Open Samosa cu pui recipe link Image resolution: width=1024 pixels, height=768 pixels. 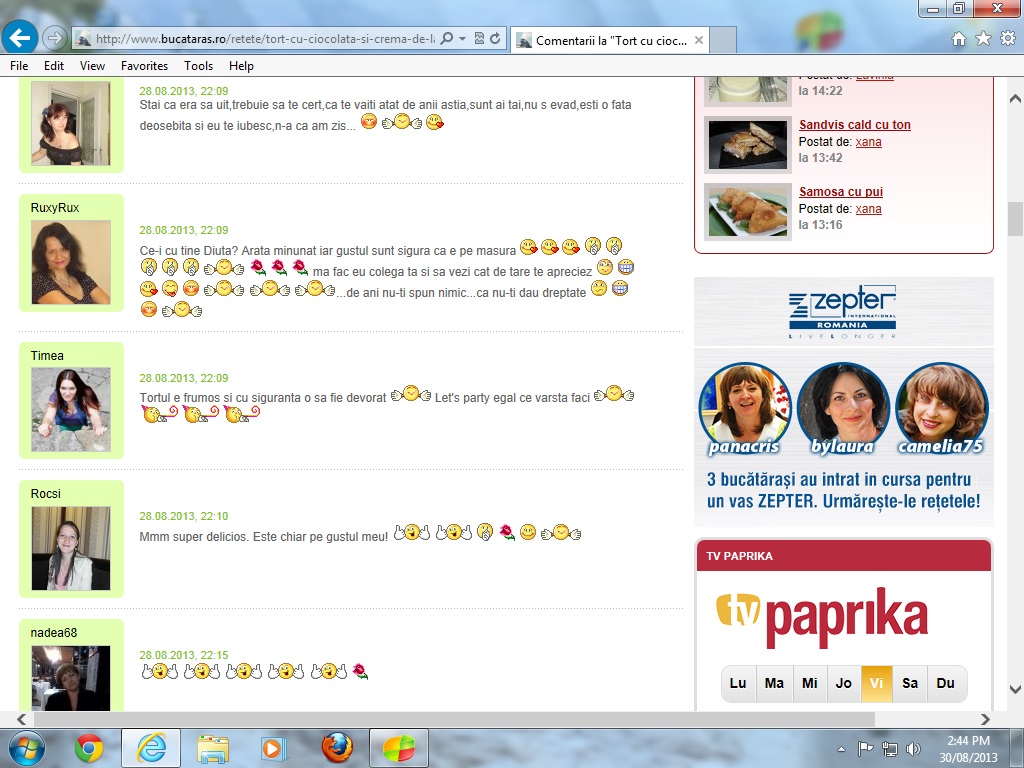click(x=840, y=192)
